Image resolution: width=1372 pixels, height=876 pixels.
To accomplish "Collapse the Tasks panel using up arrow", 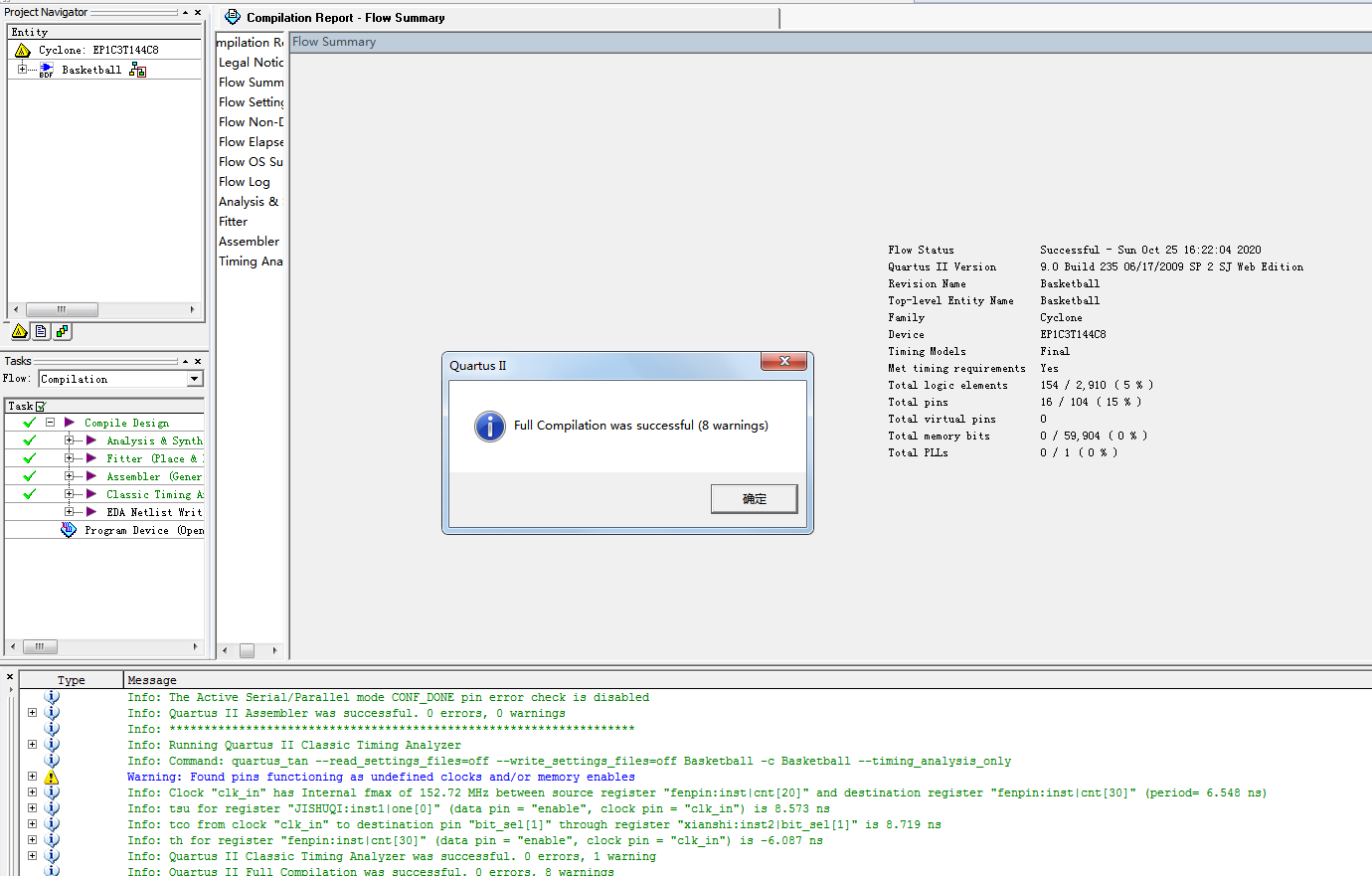I will pyautogui.click(x=185, y=361).
